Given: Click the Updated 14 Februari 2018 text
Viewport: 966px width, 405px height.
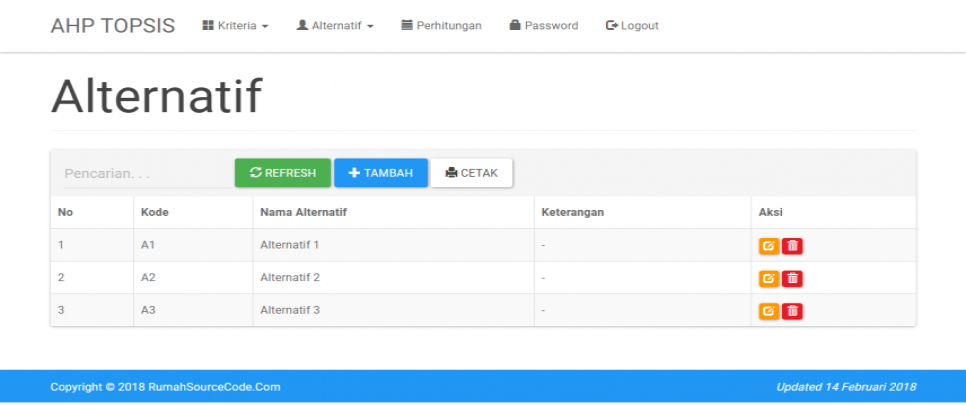Looking at the screenshot, I should pos(846,387).
